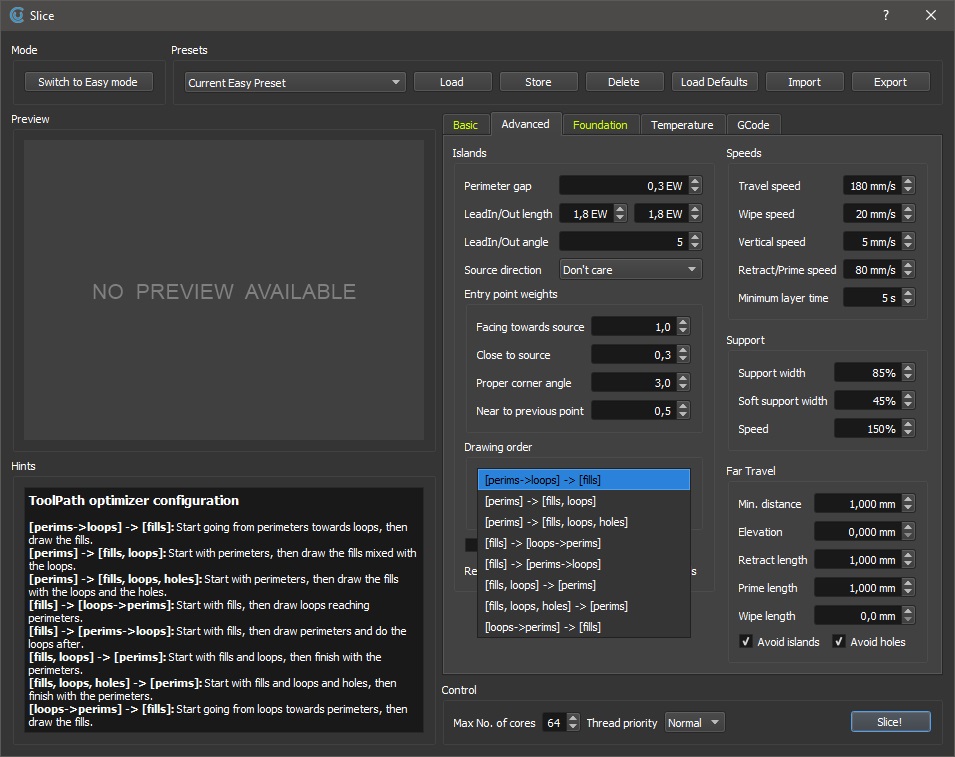Open the Current Easy Preset dropdown
955x757 pixels.
tap(295, 83)
